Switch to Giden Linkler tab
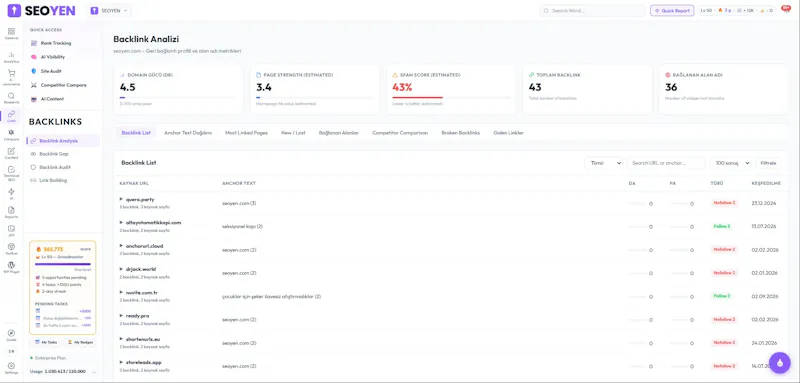Viewport: 800px width, 383px height. 508,133
